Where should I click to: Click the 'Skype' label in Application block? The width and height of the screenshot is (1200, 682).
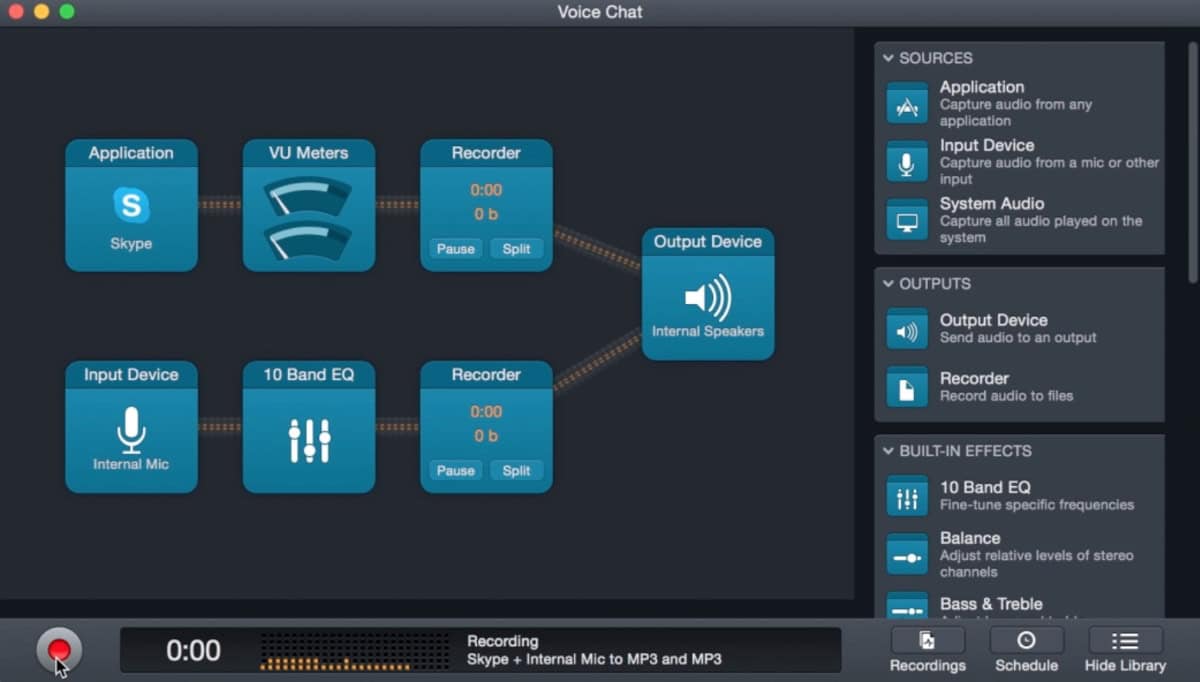[131, 244]
